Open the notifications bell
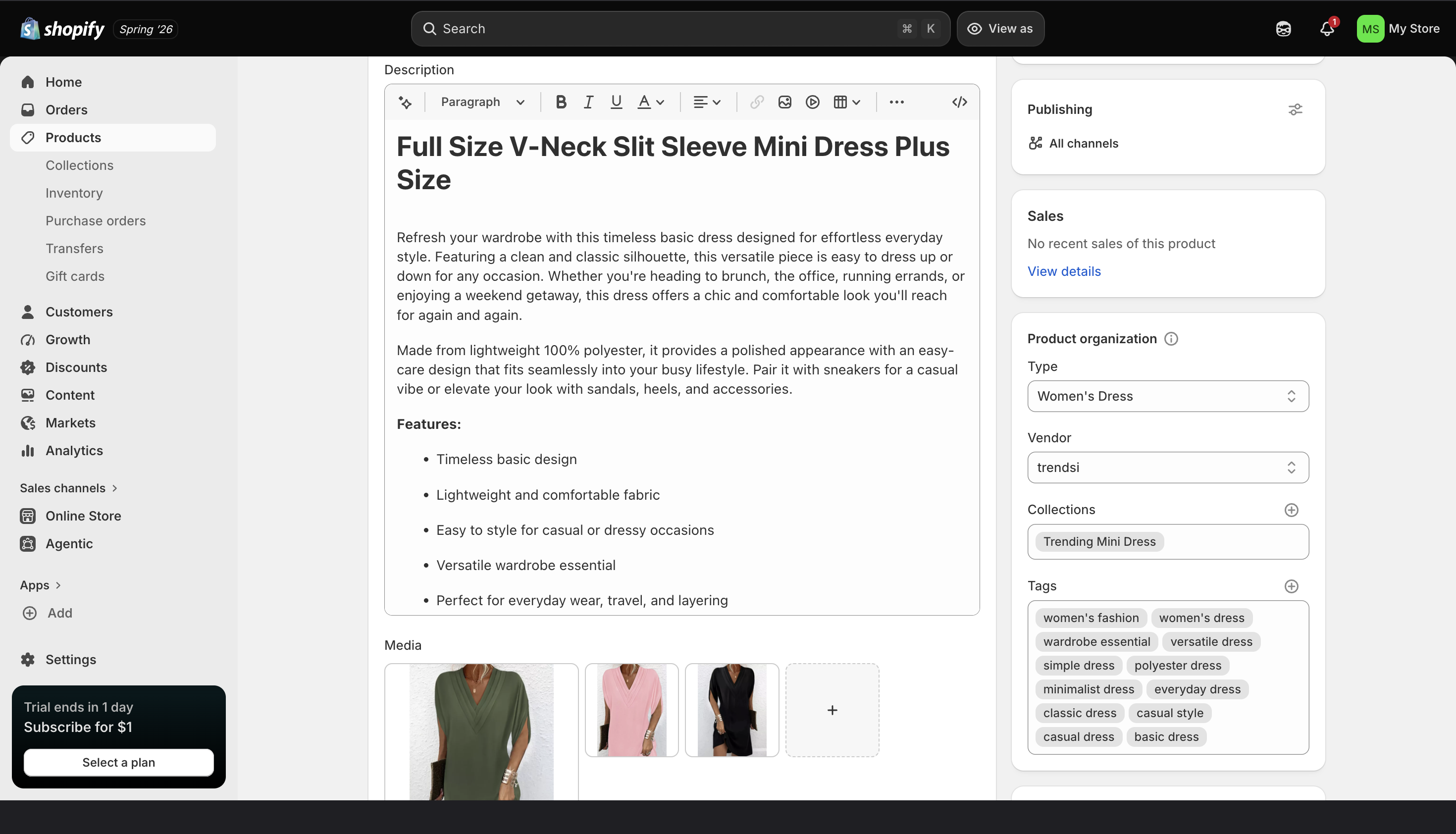 pos(1327,29)
